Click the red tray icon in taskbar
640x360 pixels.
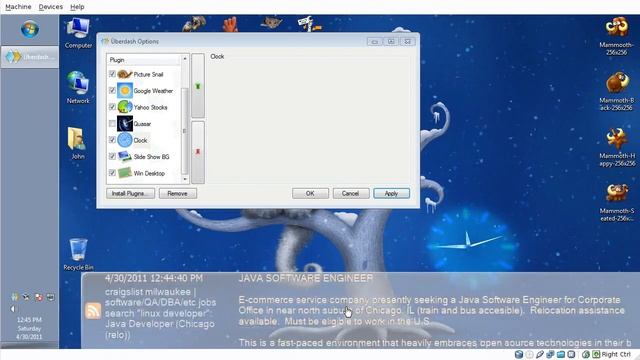click(38, 297)
